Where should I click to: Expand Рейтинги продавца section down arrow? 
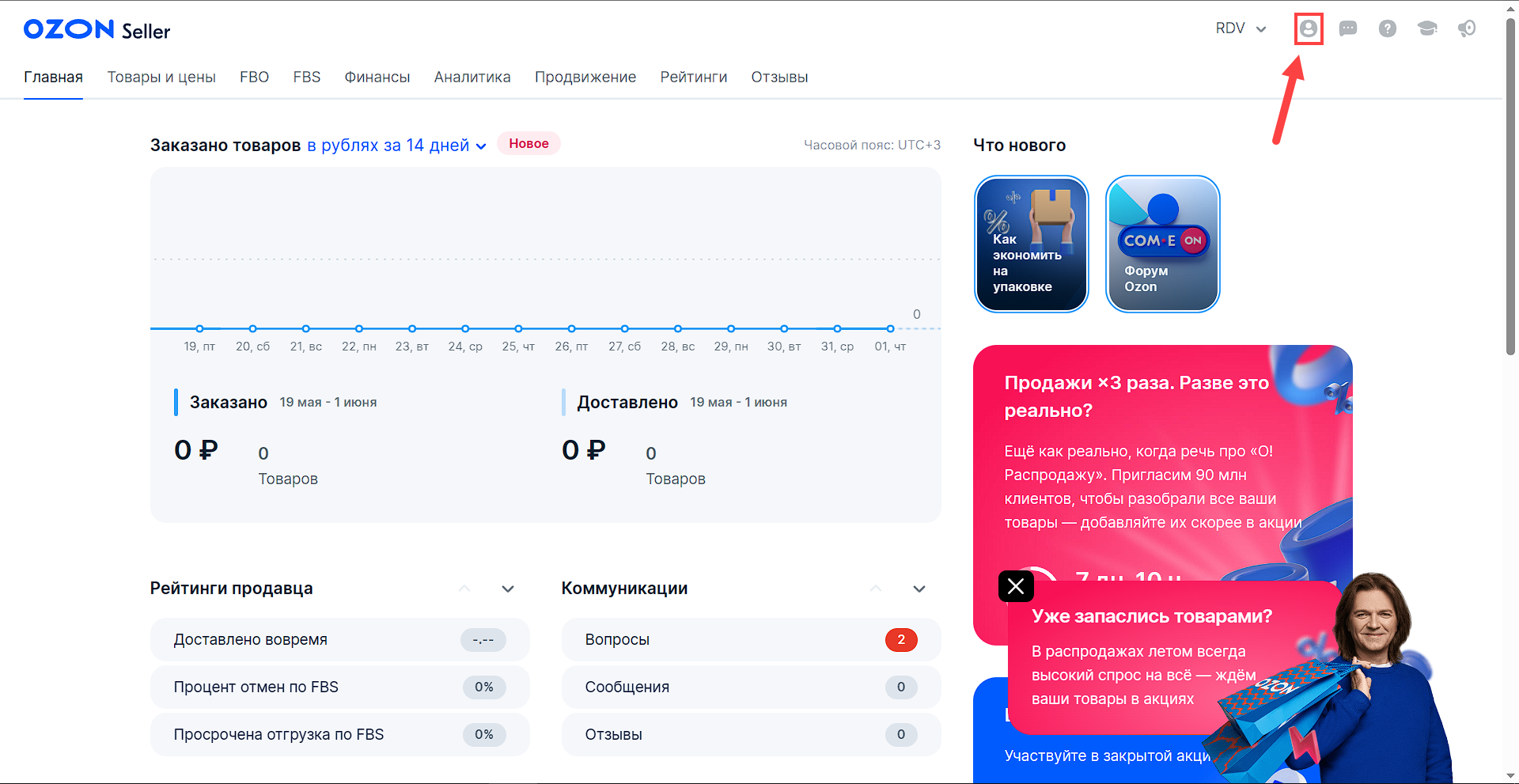pos(508,589)
